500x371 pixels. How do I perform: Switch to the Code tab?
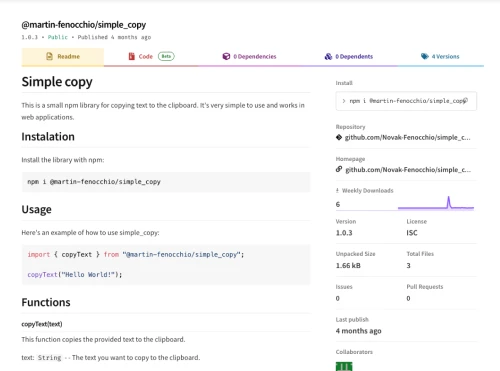point(151,57)
